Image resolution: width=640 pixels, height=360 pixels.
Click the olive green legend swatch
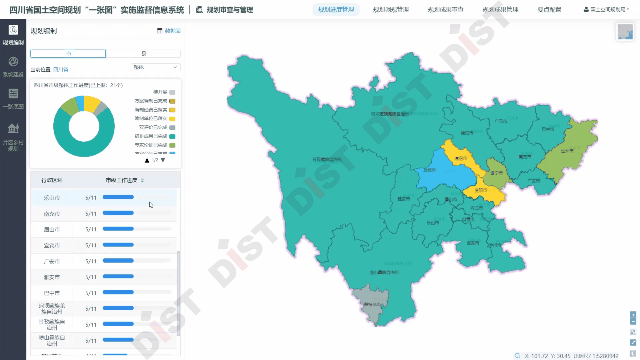coord(172,145)
